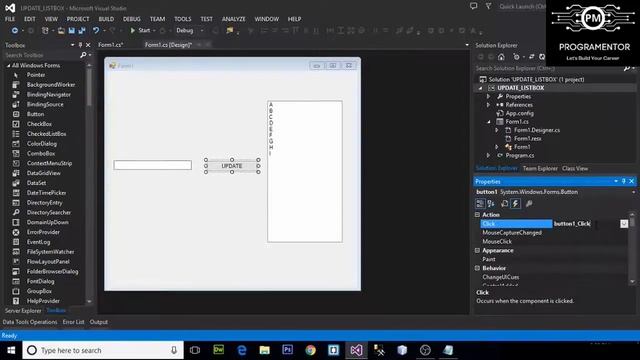Open the feedback notification icon
Image resolution: width=640 pixels, height=360 pixels.
(x=473, y=6)
